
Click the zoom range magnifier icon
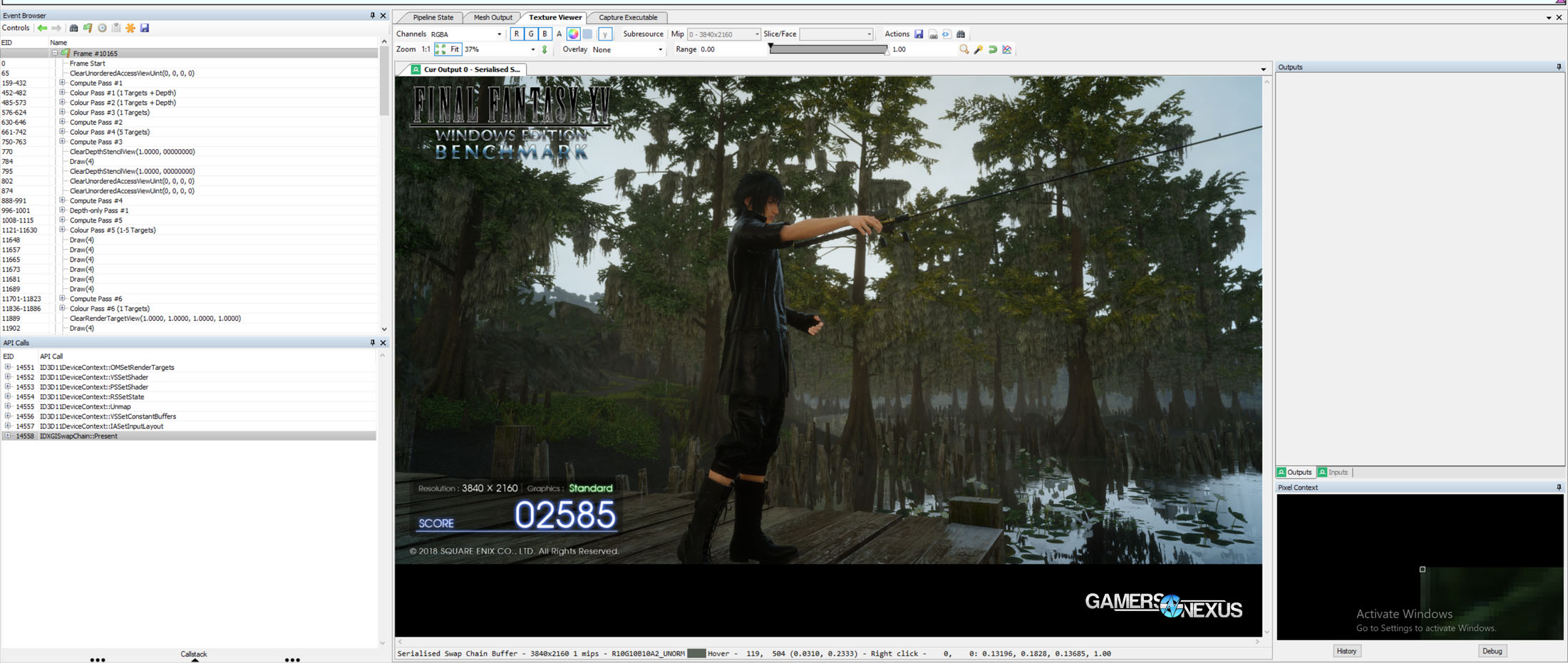click(964, 50)
